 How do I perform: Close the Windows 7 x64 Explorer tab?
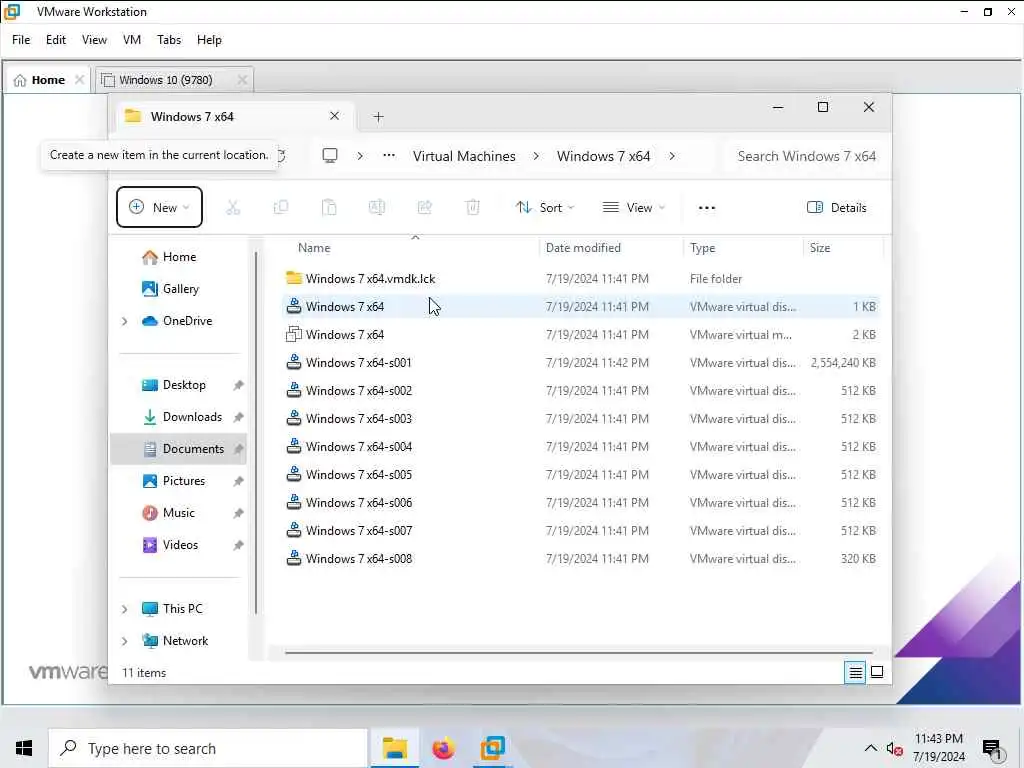pyautogui.click(x=334, y=116)
